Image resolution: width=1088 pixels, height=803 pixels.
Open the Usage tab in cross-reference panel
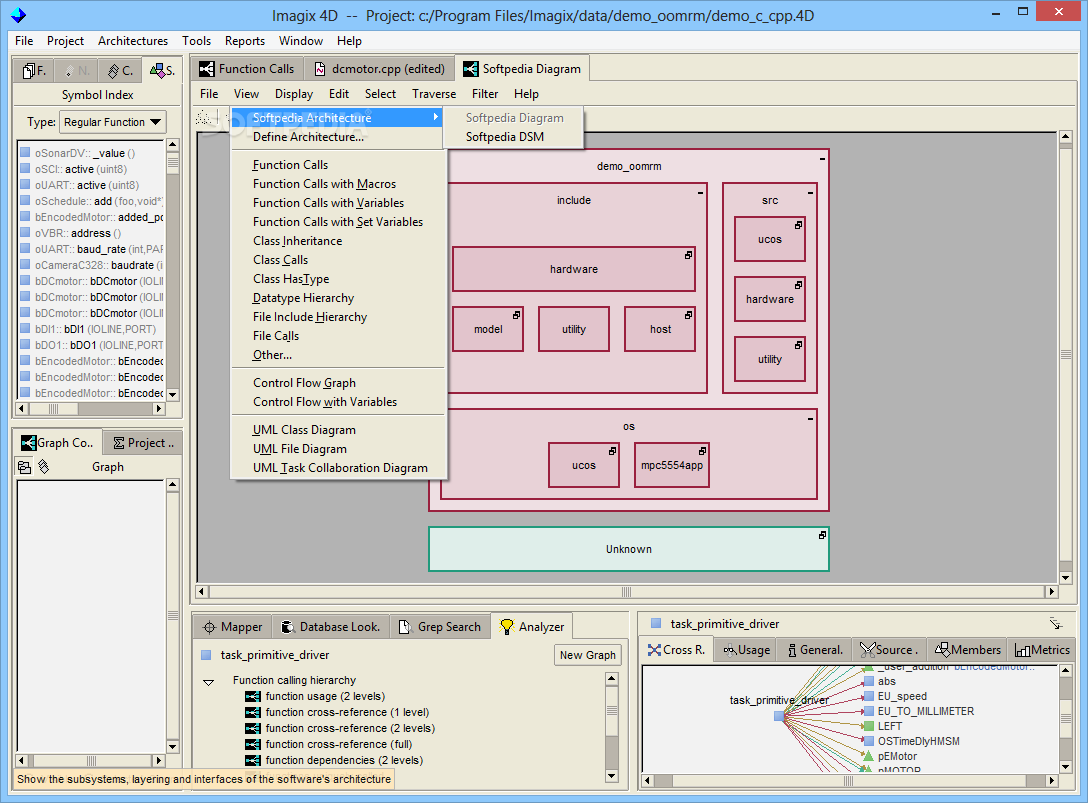(747, 650)
